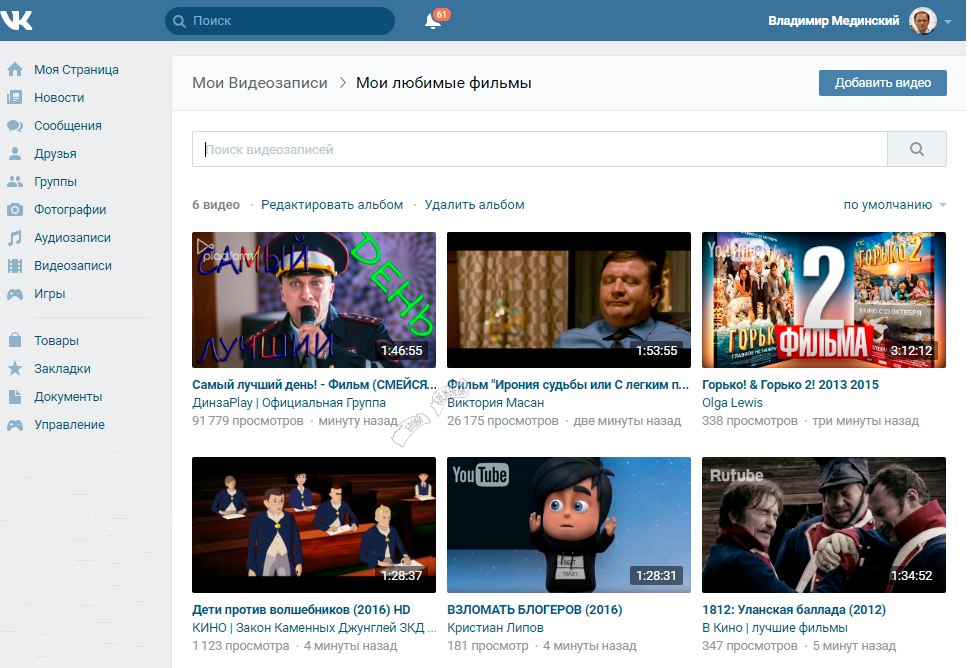Click 91 779 просмотров text
The image size is (971, 668).
pyautogui.click(x=248, y=420)
